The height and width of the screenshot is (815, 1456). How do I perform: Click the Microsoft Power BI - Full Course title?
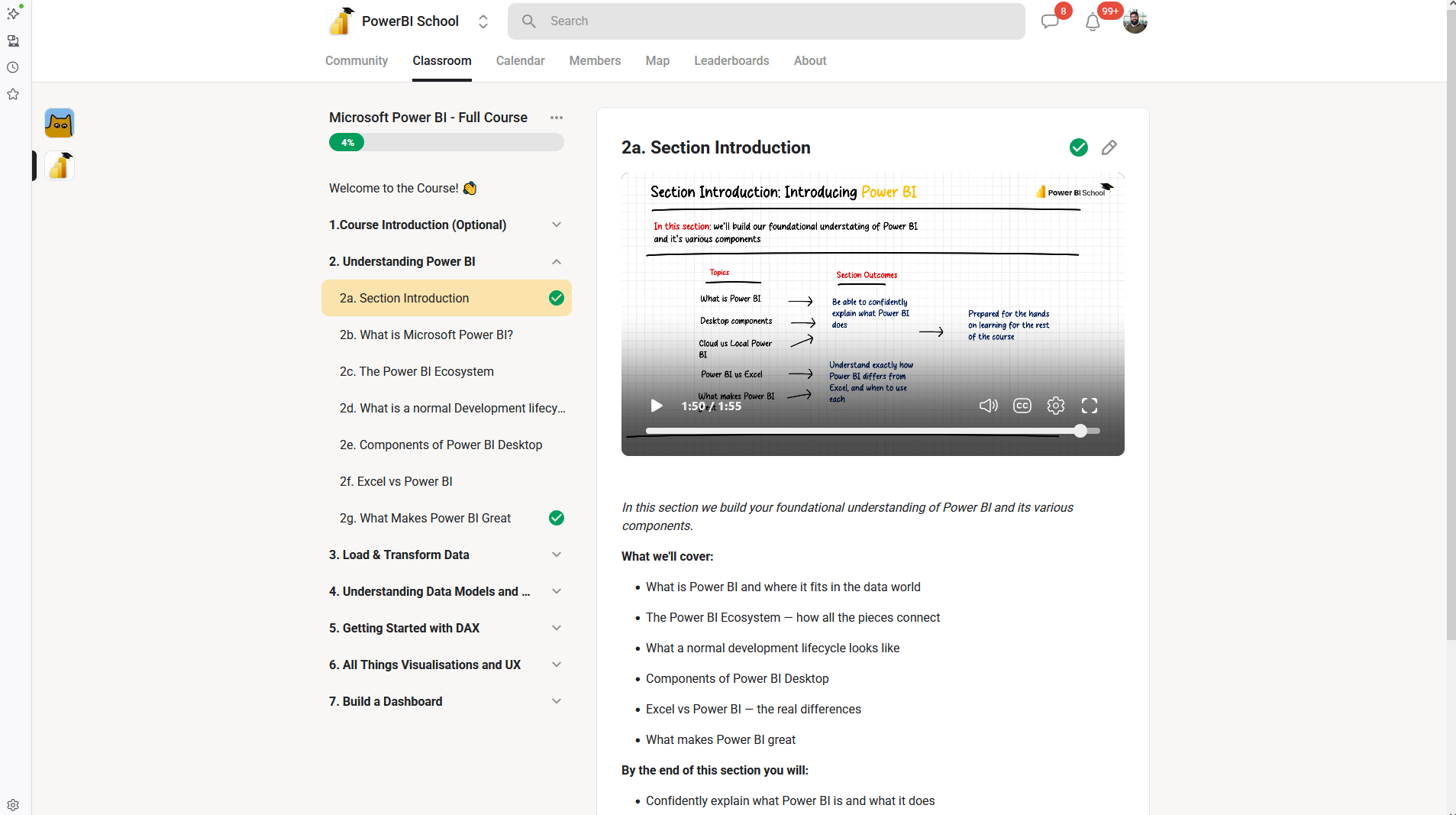tap(428, 118)
